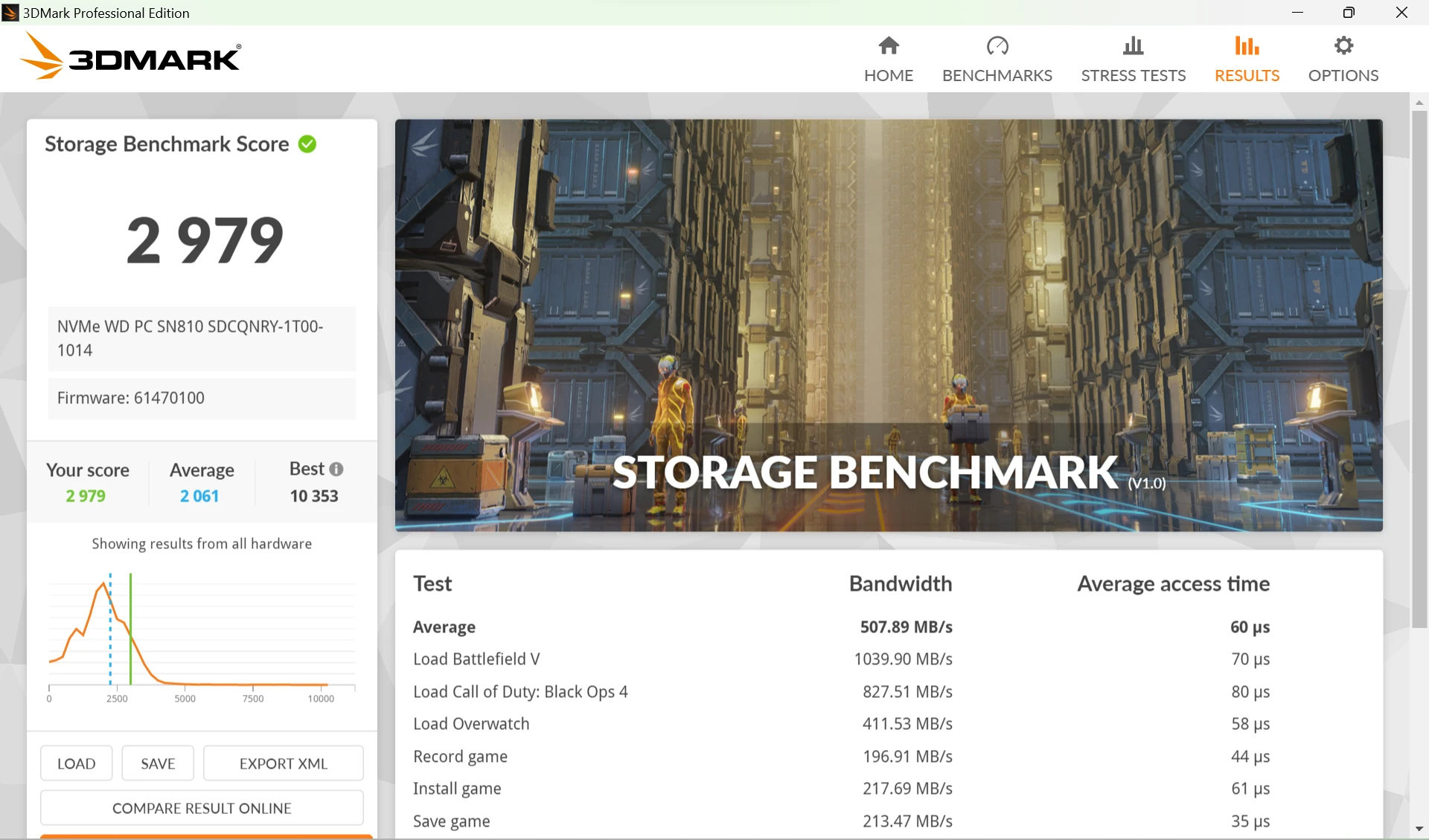Click the 80 µs access time value

click(1250, 692)
